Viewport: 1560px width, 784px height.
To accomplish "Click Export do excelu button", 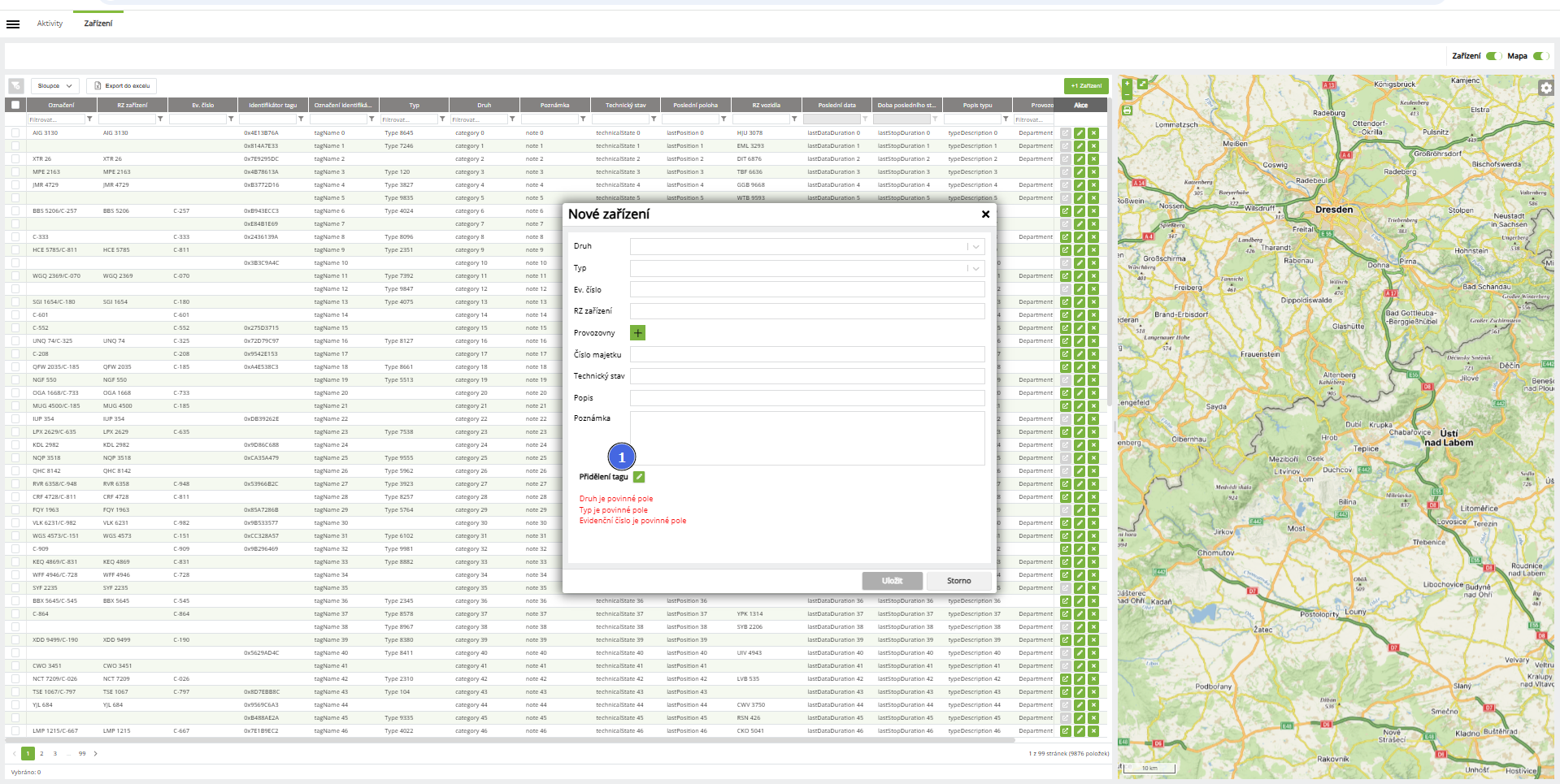I will coord(122,85).
